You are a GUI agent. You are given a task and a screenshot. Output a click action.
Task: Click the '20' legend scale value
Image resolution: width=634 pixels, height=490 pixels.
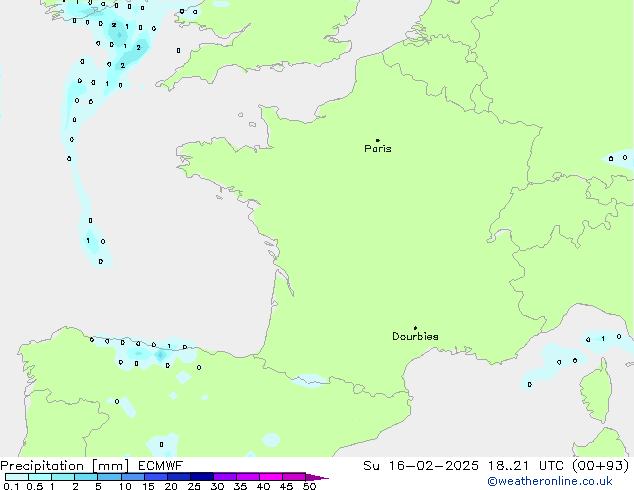click(171, 486)
